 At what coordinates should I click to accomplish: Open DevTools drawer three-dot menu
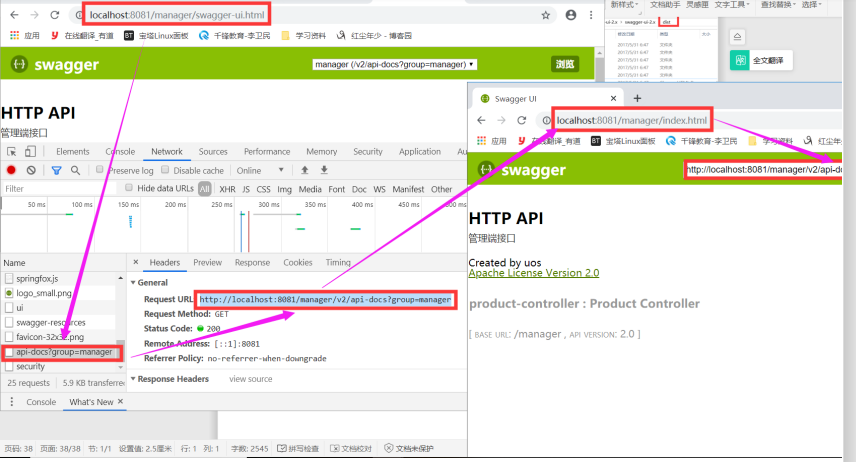[11, 401]
